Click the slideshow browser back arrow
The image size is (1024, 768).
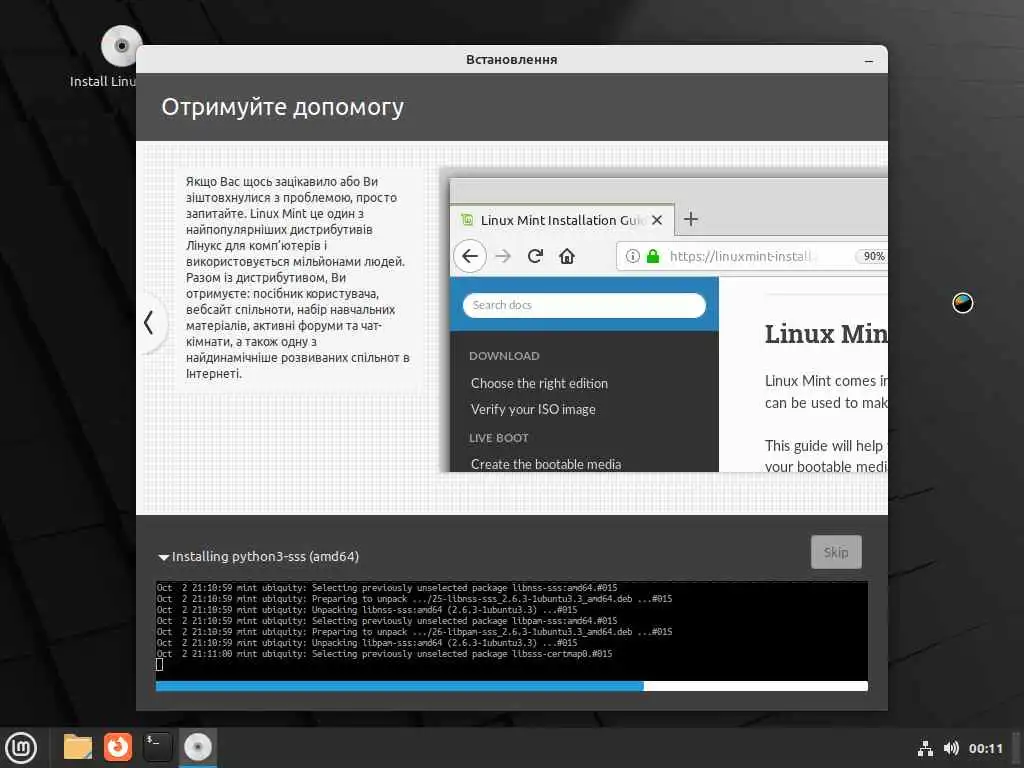point(470,256)
